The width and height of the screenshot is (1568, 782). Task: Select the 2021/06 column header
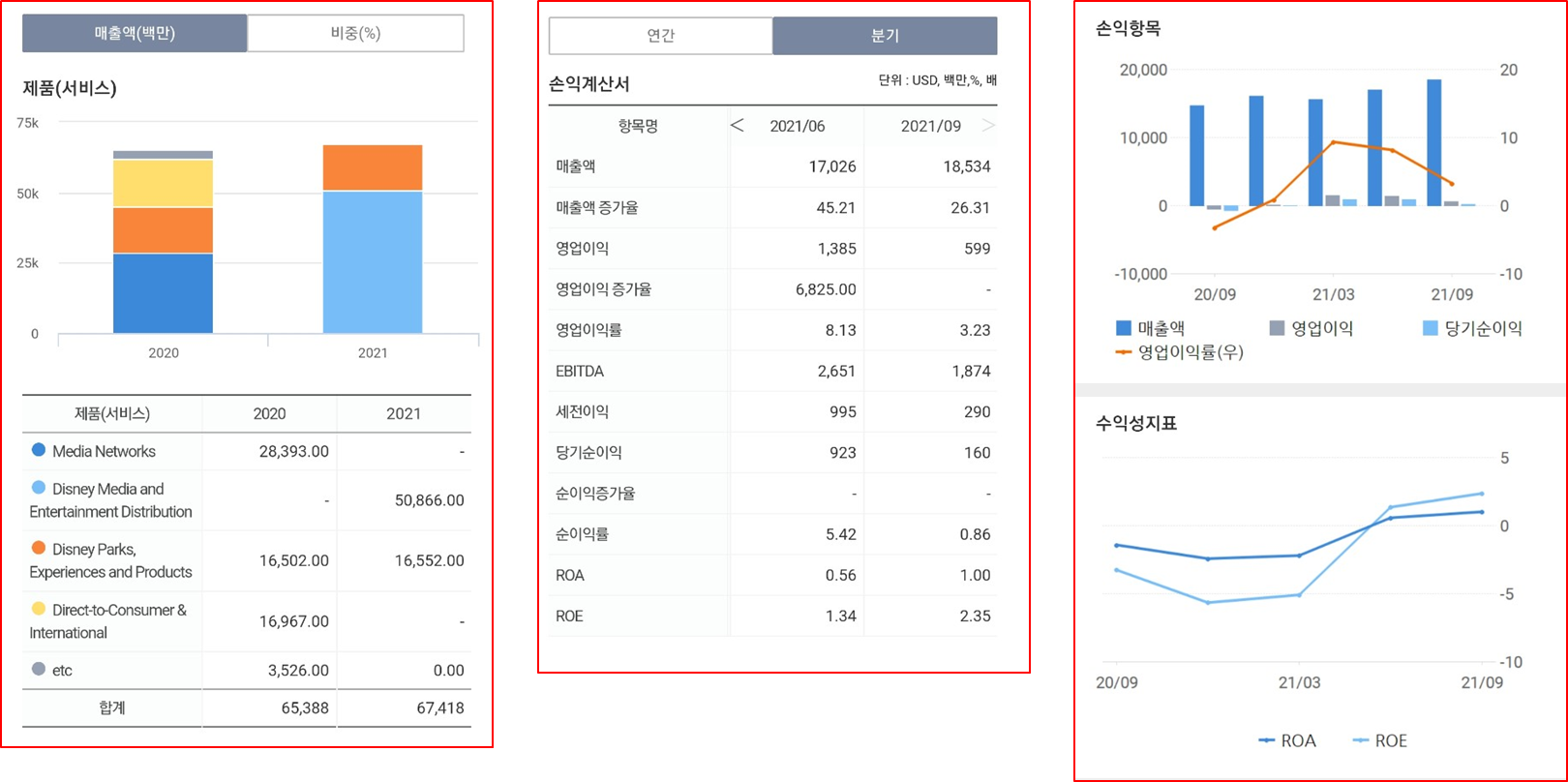tap(798, 126)
